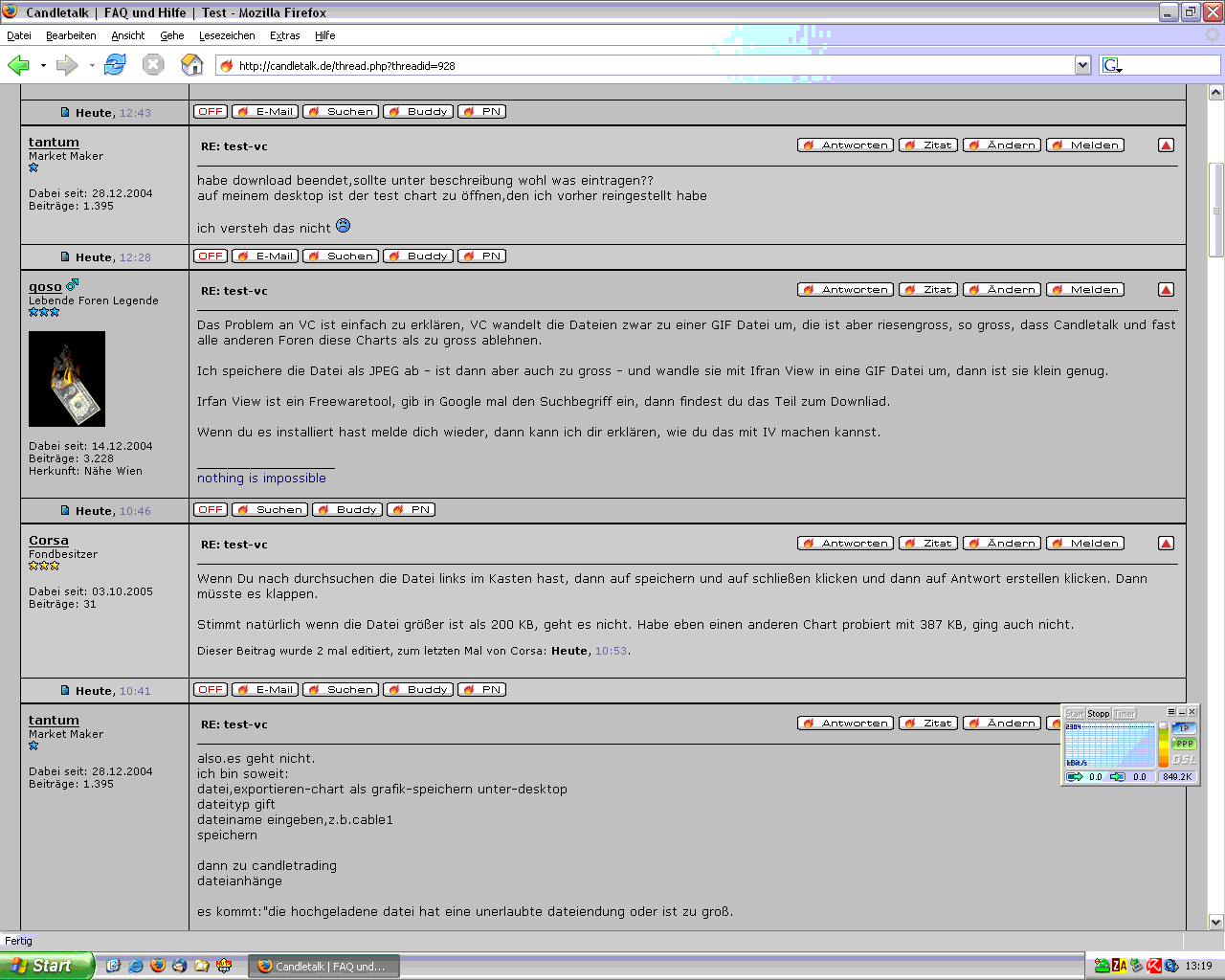The image size is (1225, 980).
Task: Click the Google search engine icon
Action: 1111,65
